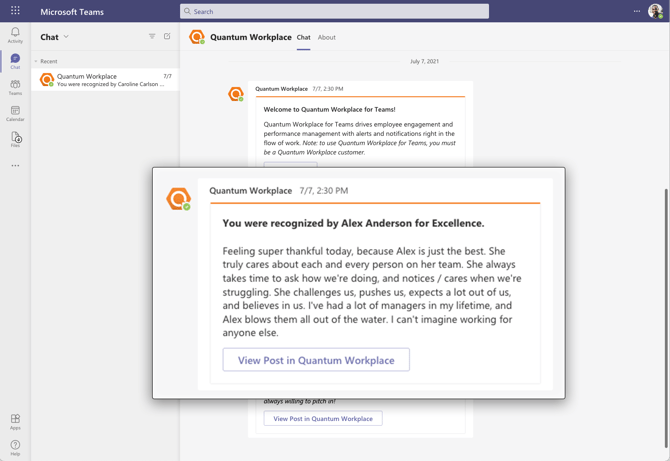Viewport: 670px width, 461px height.
Task: Expand the Chat dropdown chevron
Action: (66, 37)
